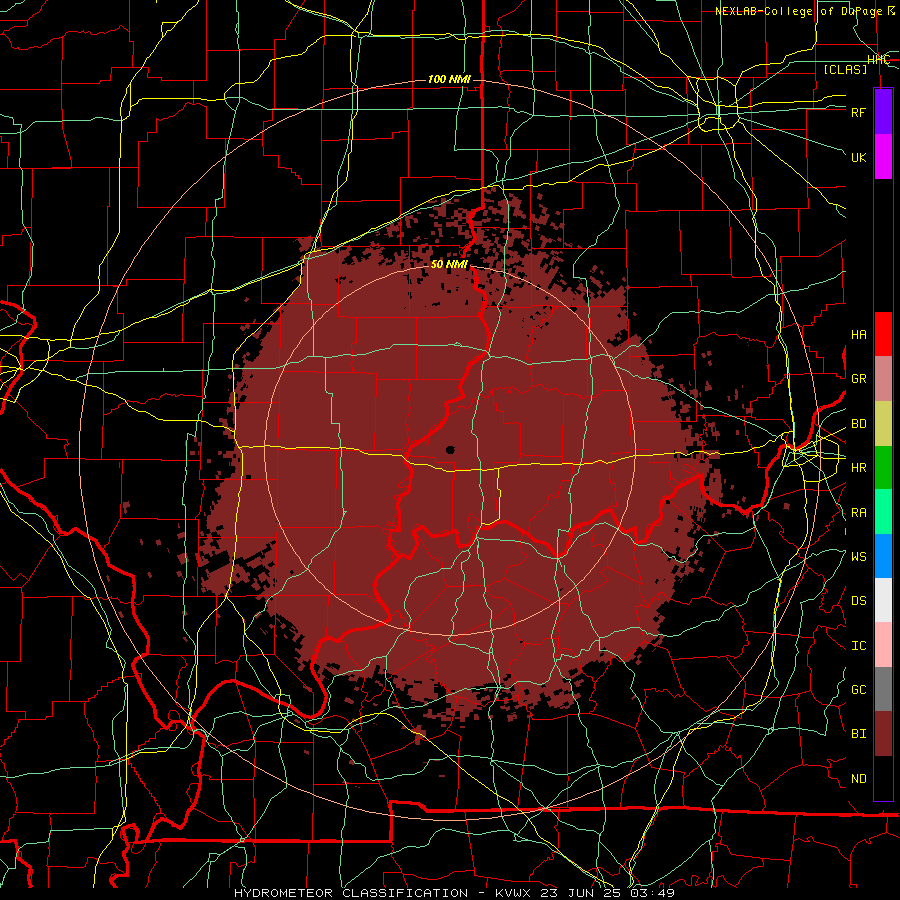Click the 'RF' legend label
Screen dimensions: 900x900
(858, 112)
